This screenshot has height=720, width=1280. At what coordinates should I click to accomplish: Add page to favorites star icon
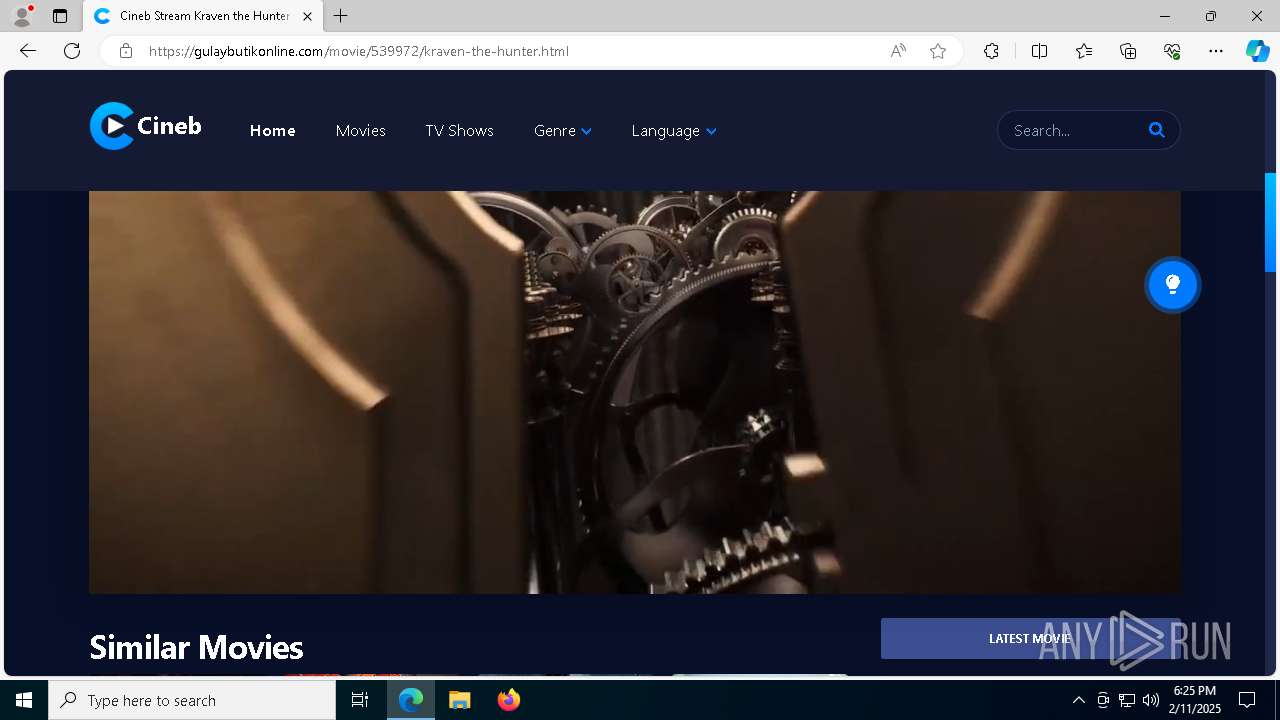(938, 51)
